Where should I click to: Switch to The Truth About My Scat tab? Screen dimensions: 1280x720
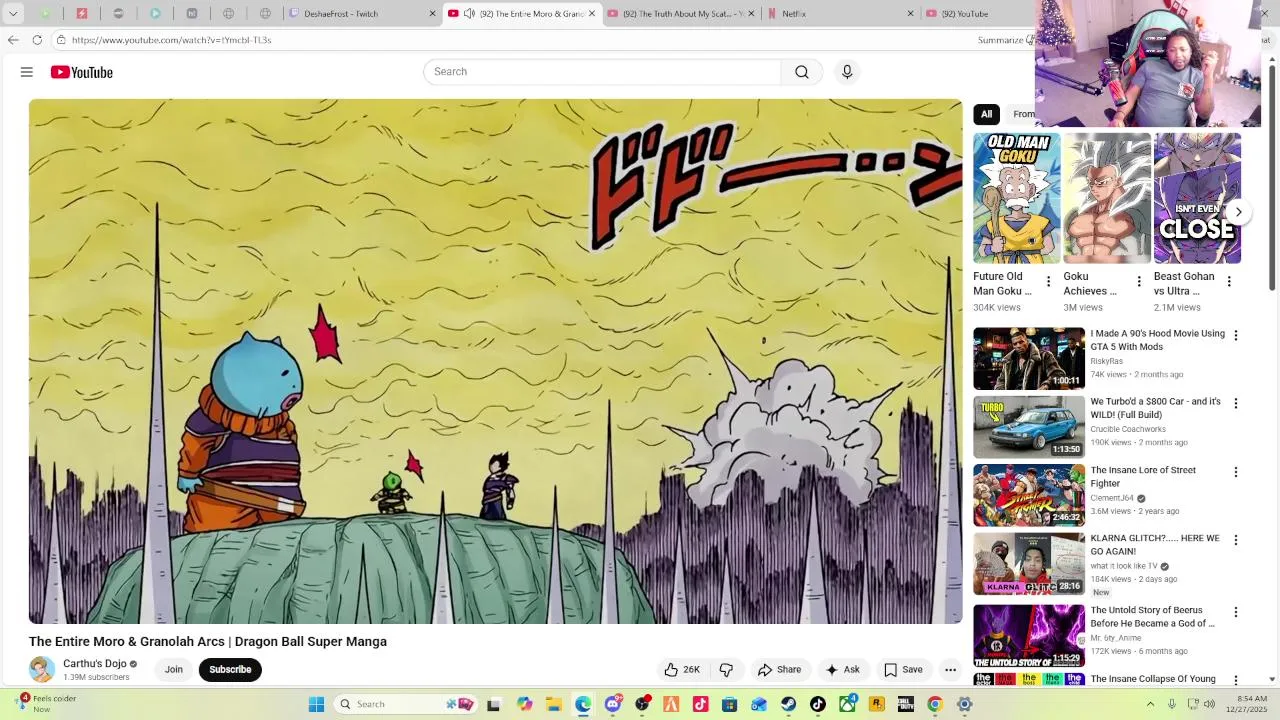pos(682,14)
